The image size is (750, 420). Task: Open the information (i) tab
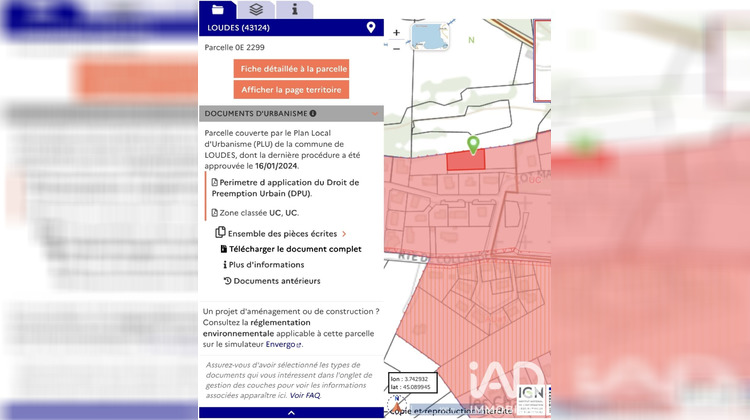(295, 10)
